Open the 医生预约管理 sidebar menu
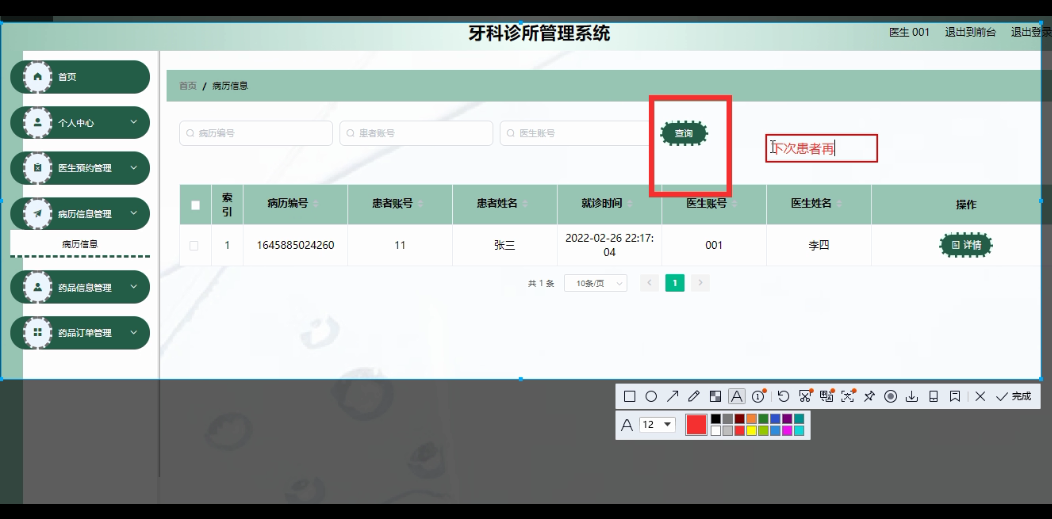 [x=80, y=168]
